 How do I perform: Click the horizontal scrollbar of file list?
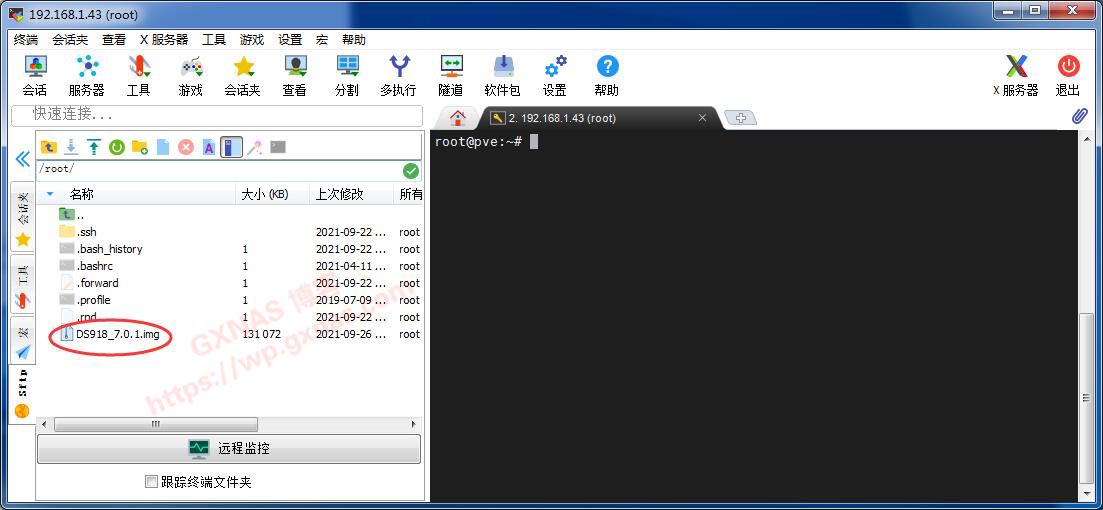(x=155, y=425)
